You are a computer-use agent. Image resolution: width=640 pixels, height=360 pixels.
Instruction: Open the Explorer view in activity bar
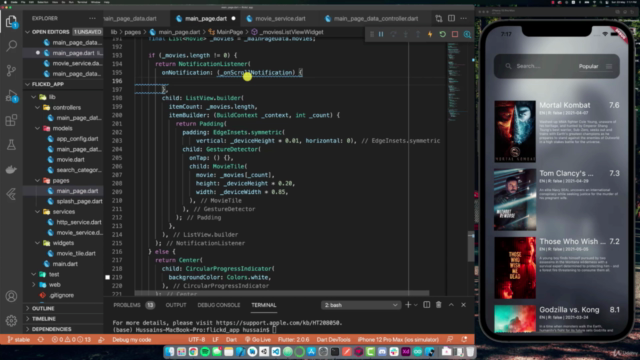tap(11, 21)
